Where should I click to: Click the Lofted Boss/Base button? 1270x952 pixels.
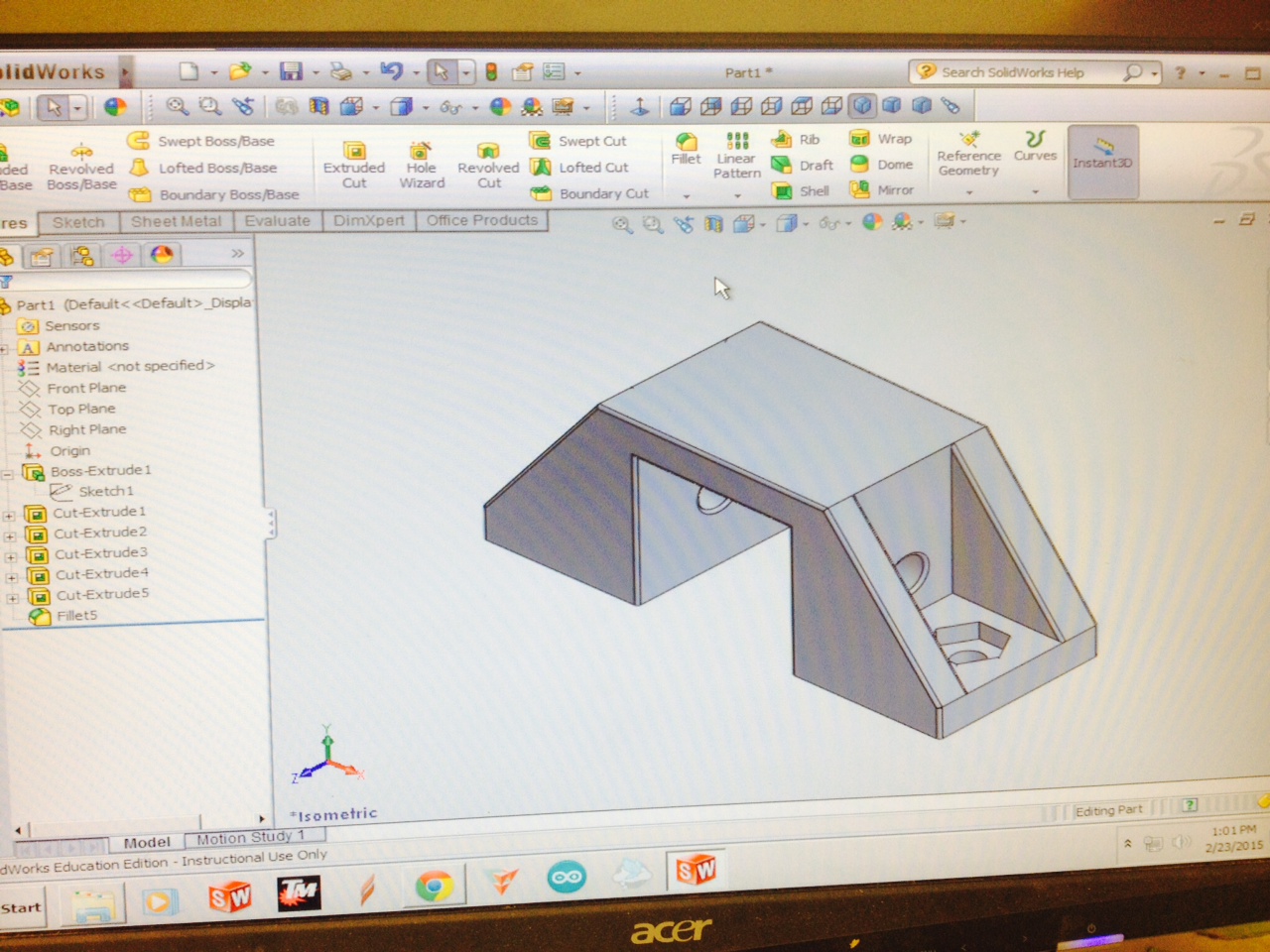tap(203, 168)
